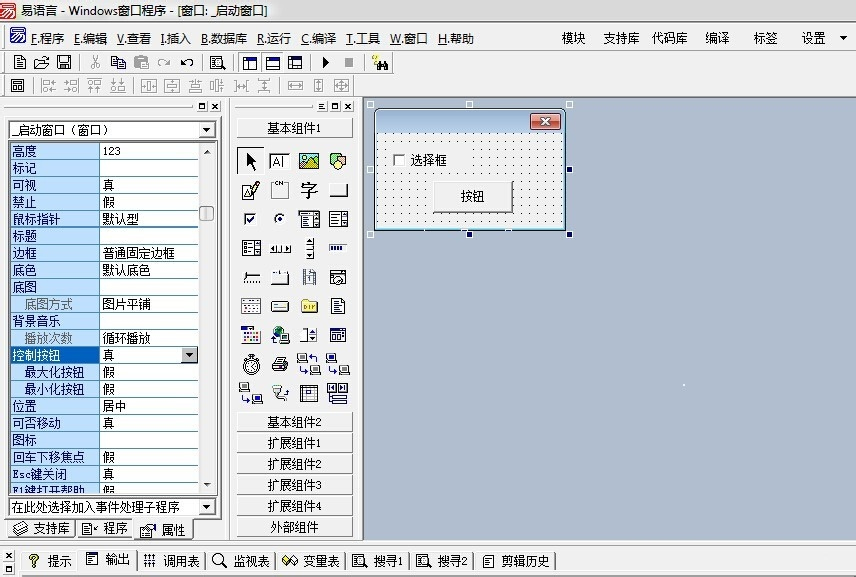
Task: Click the 按钮 button on the form
Action: (x=472, y=197)
